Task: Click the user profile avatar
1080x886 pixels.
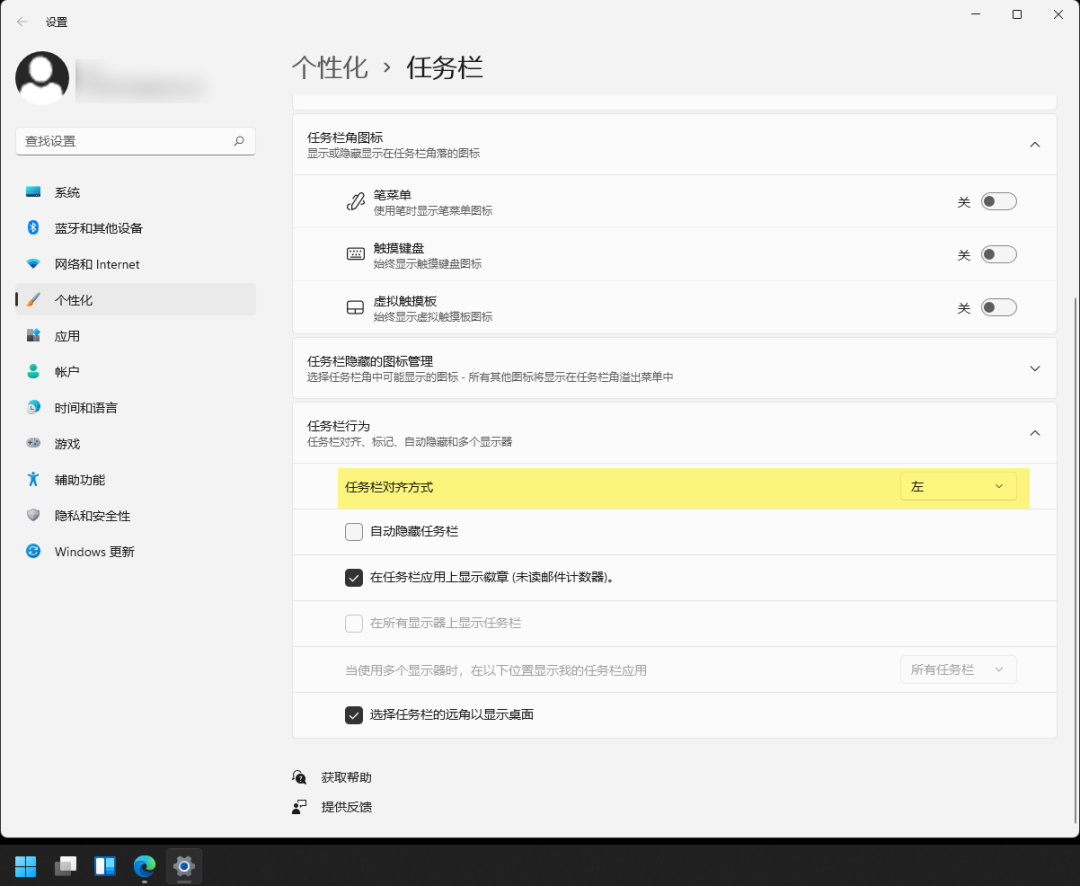Action: 42,78
